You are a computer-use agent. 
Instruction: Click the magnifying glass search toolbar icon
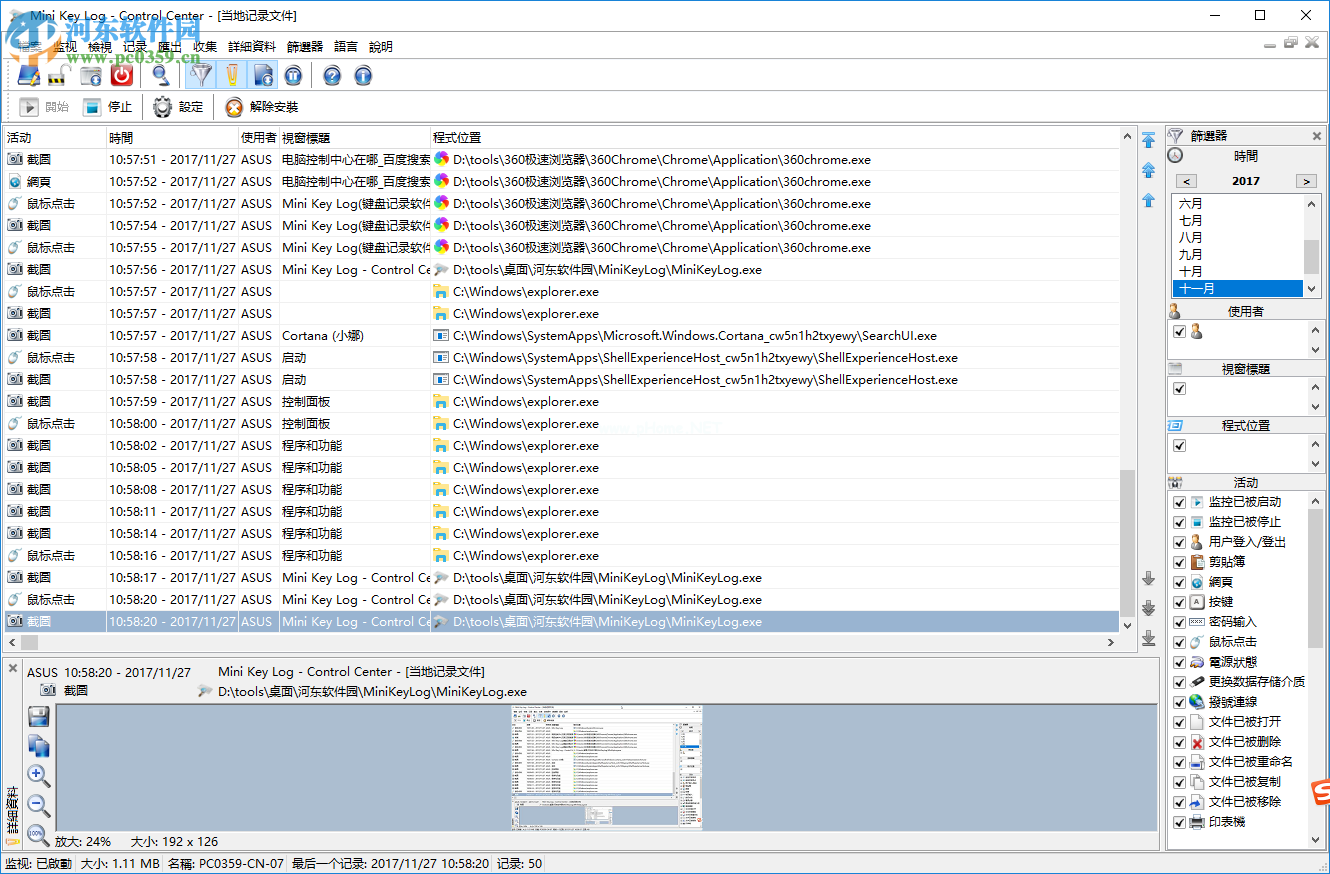160,75
